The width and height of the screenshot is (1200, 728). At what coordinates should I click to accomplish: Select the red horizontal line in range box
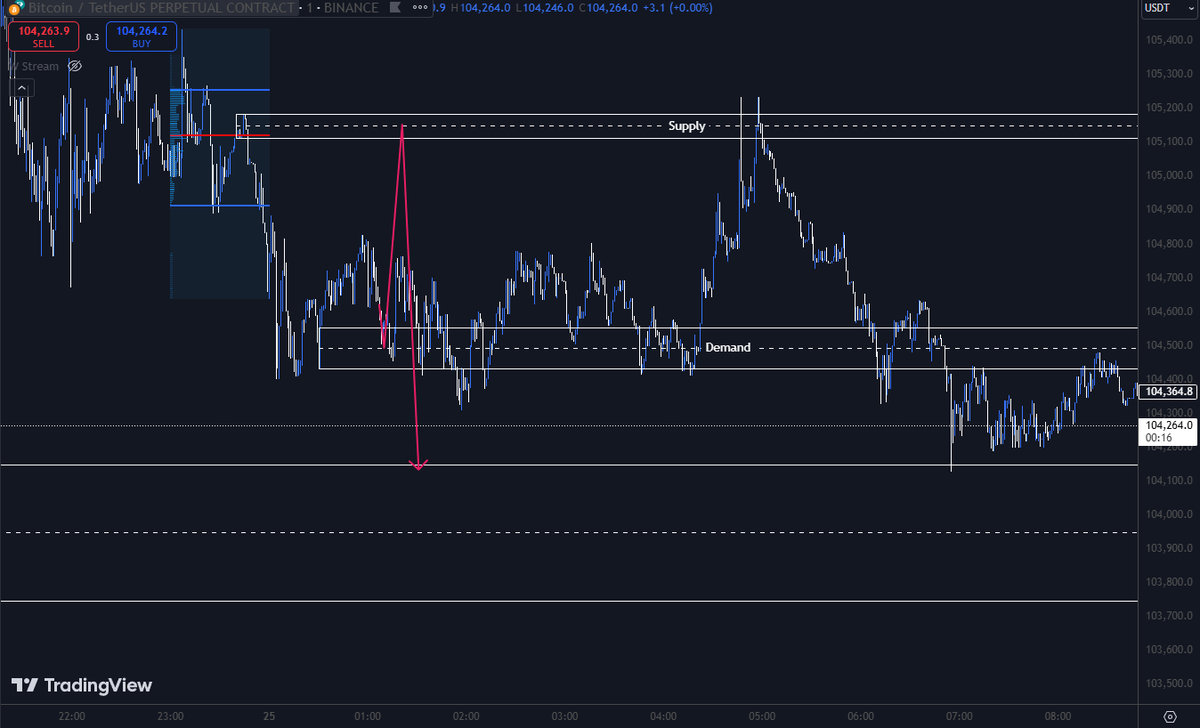[220, 135]
